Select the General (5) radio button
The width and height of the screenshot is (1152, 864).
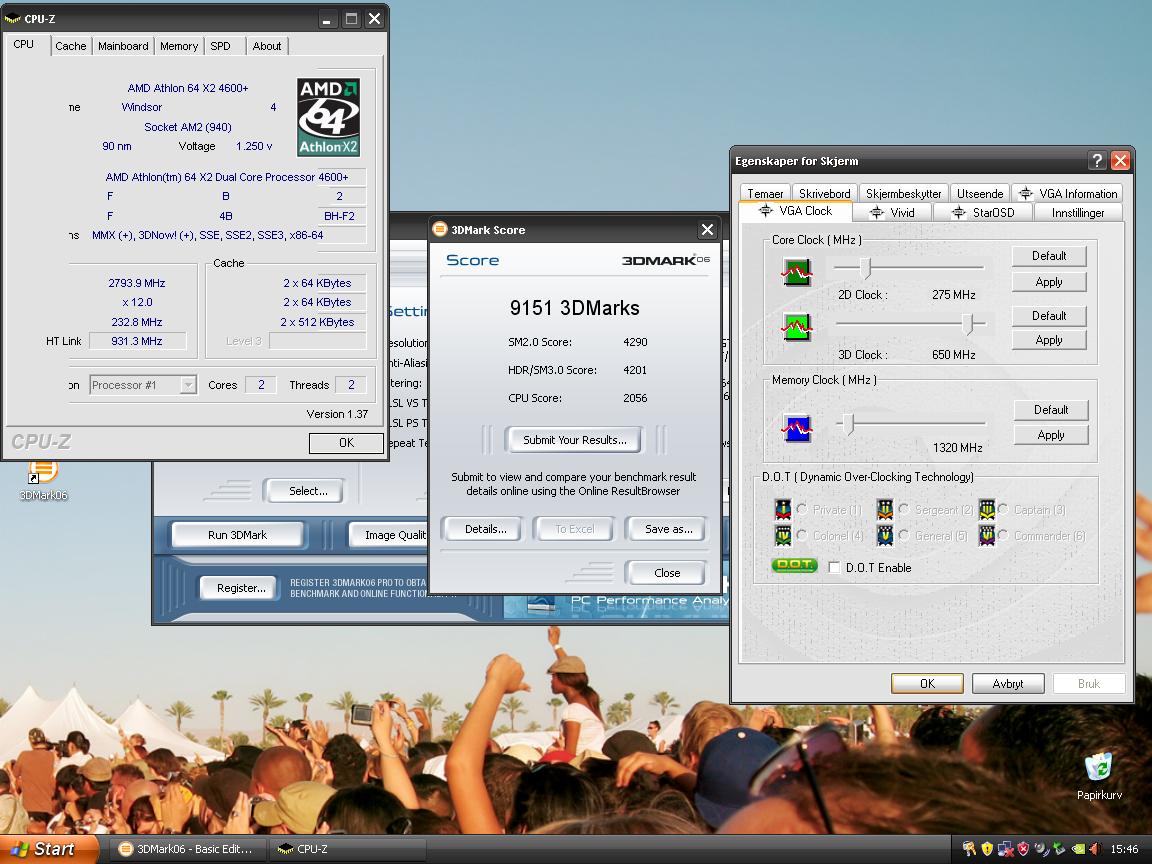[904, 535]
